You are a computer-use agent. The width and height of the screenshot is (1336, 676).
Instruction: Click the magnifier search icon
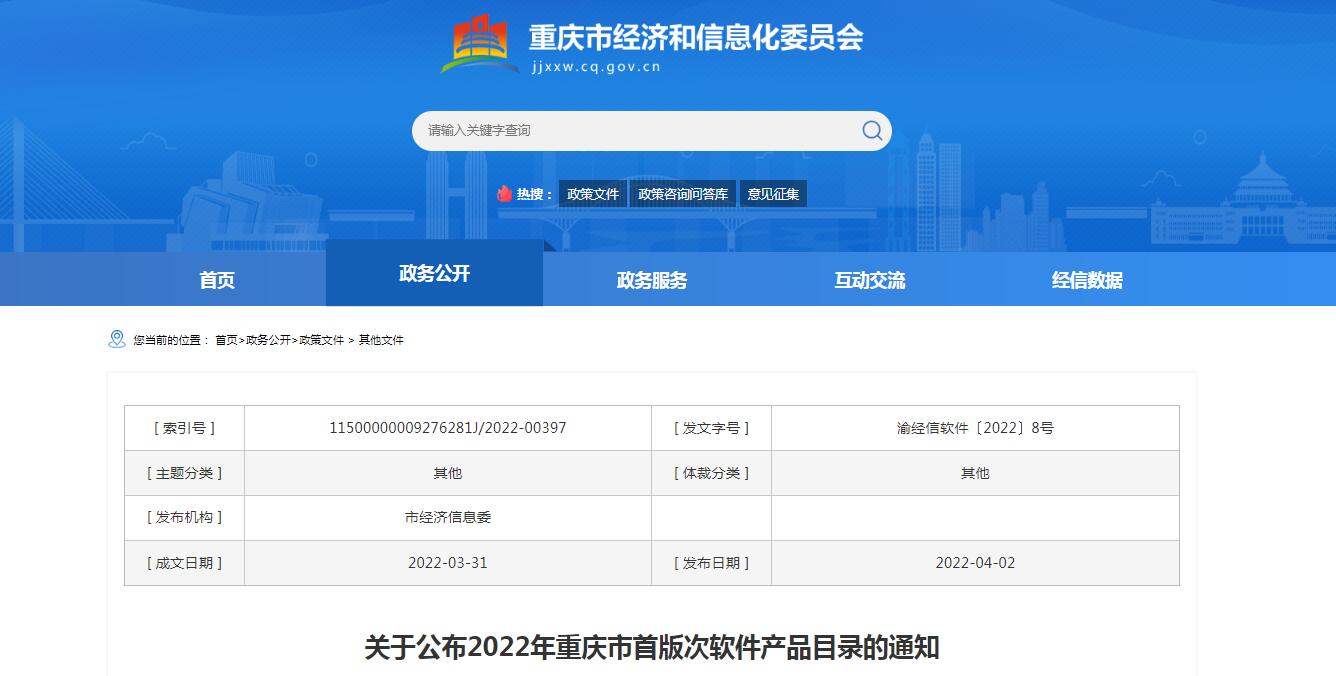872,131
